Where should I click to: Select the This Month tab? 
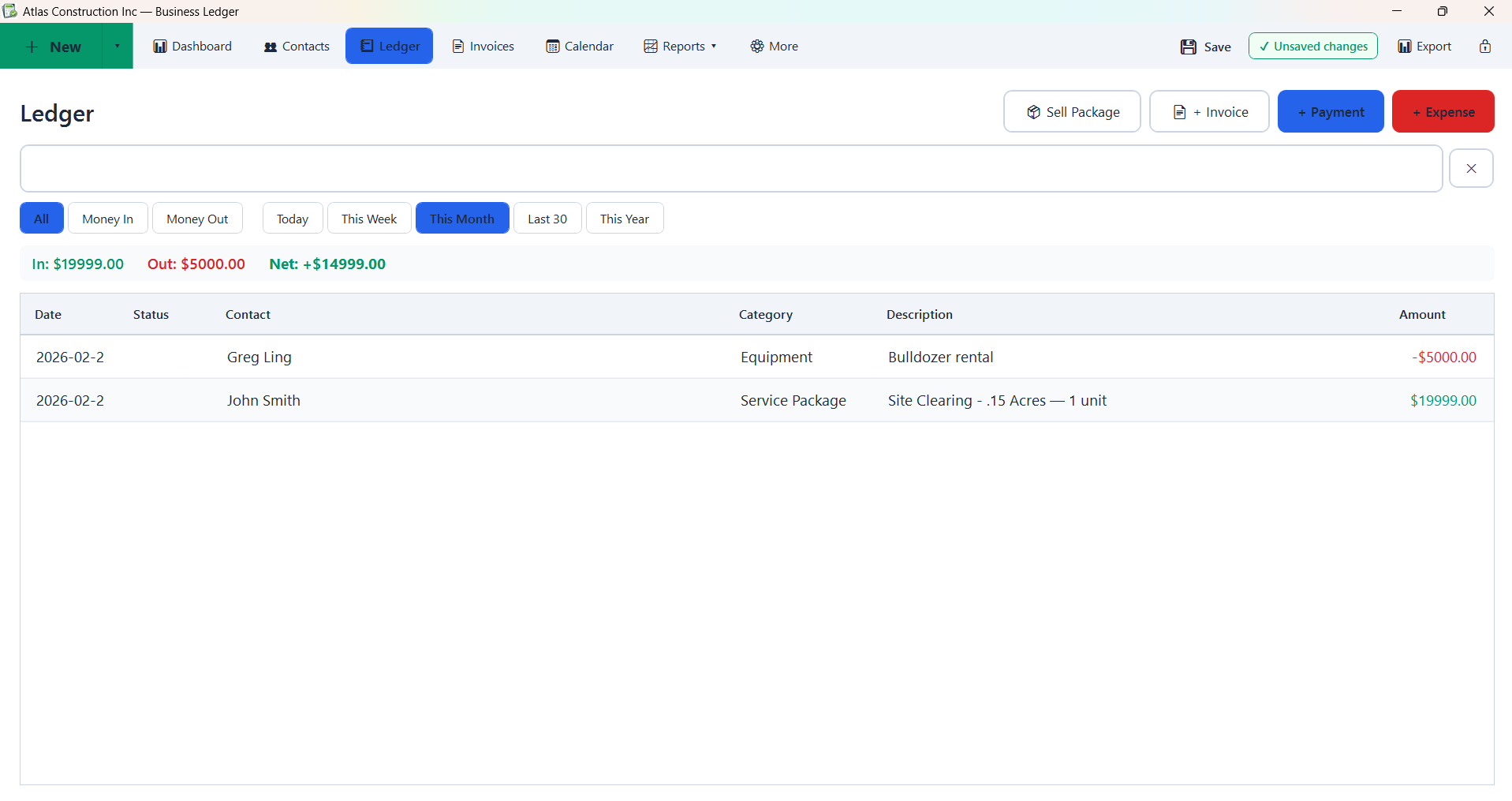point(461,218)
